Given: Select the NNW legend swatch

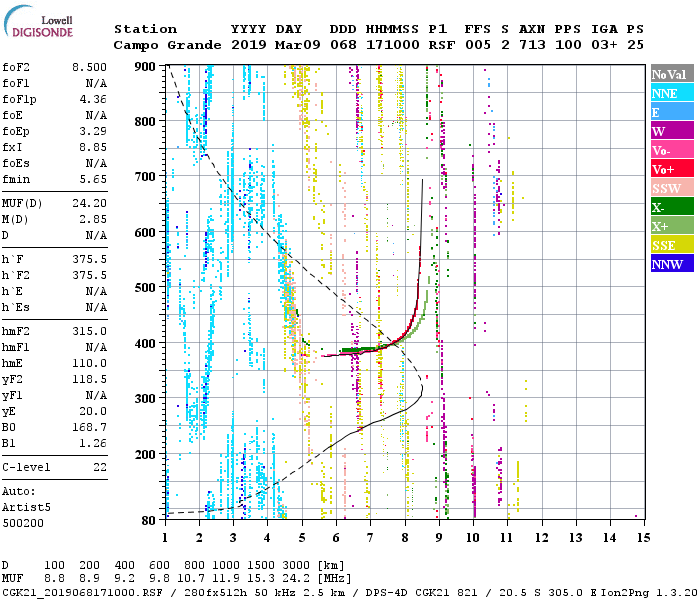Looking at the screenshot, I should [672, 263].
